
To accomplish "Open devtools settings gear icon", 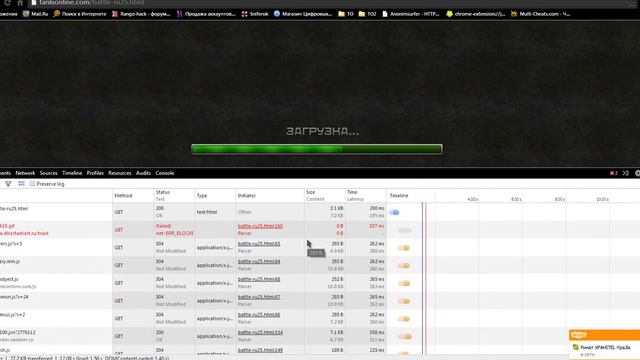I will 637,173.
